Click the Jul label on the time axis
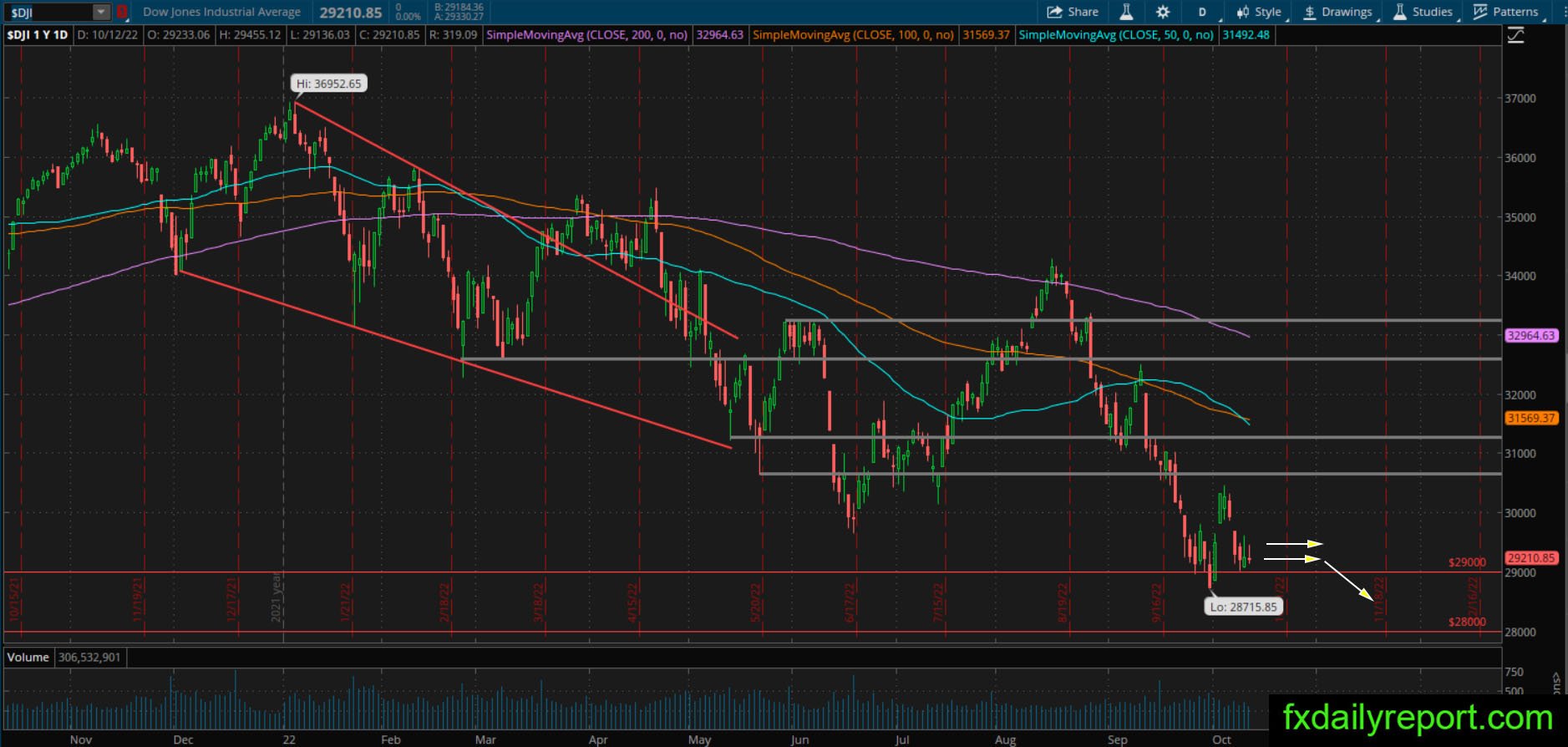This screenshot has width=1568, height=747. click(x=902, y=739)
